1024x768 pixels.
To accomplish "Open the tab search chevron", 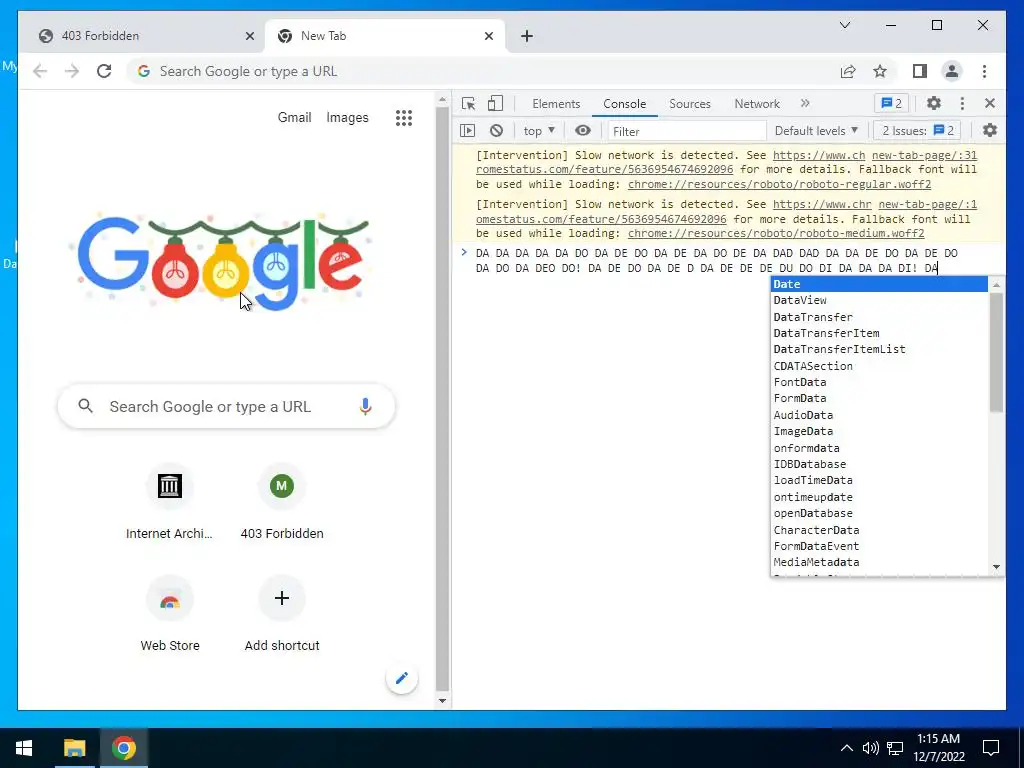I will (844, 25).
